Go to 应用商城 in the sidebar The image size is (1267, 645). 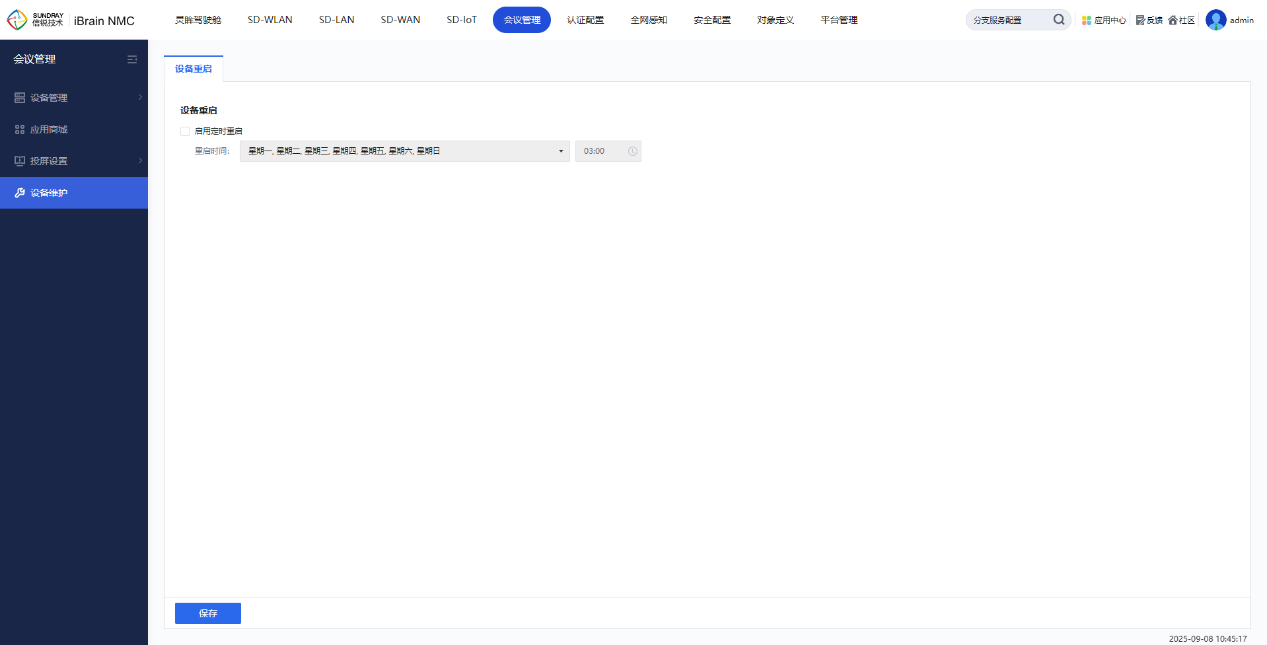48,130
